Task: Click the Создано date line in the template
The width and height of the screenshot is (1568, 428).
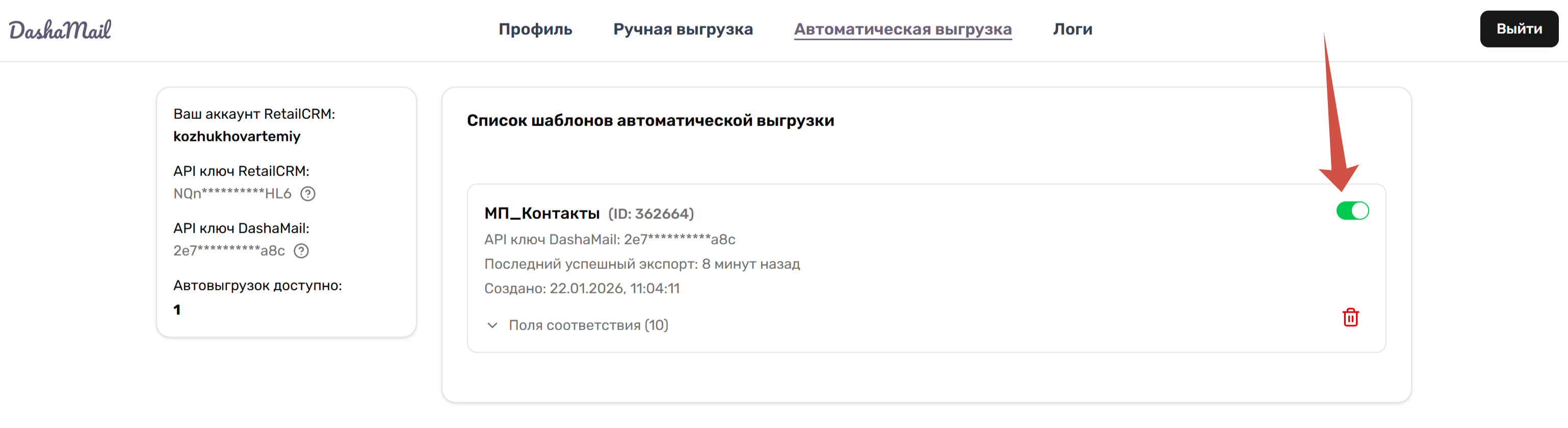Action: [581, 288]
